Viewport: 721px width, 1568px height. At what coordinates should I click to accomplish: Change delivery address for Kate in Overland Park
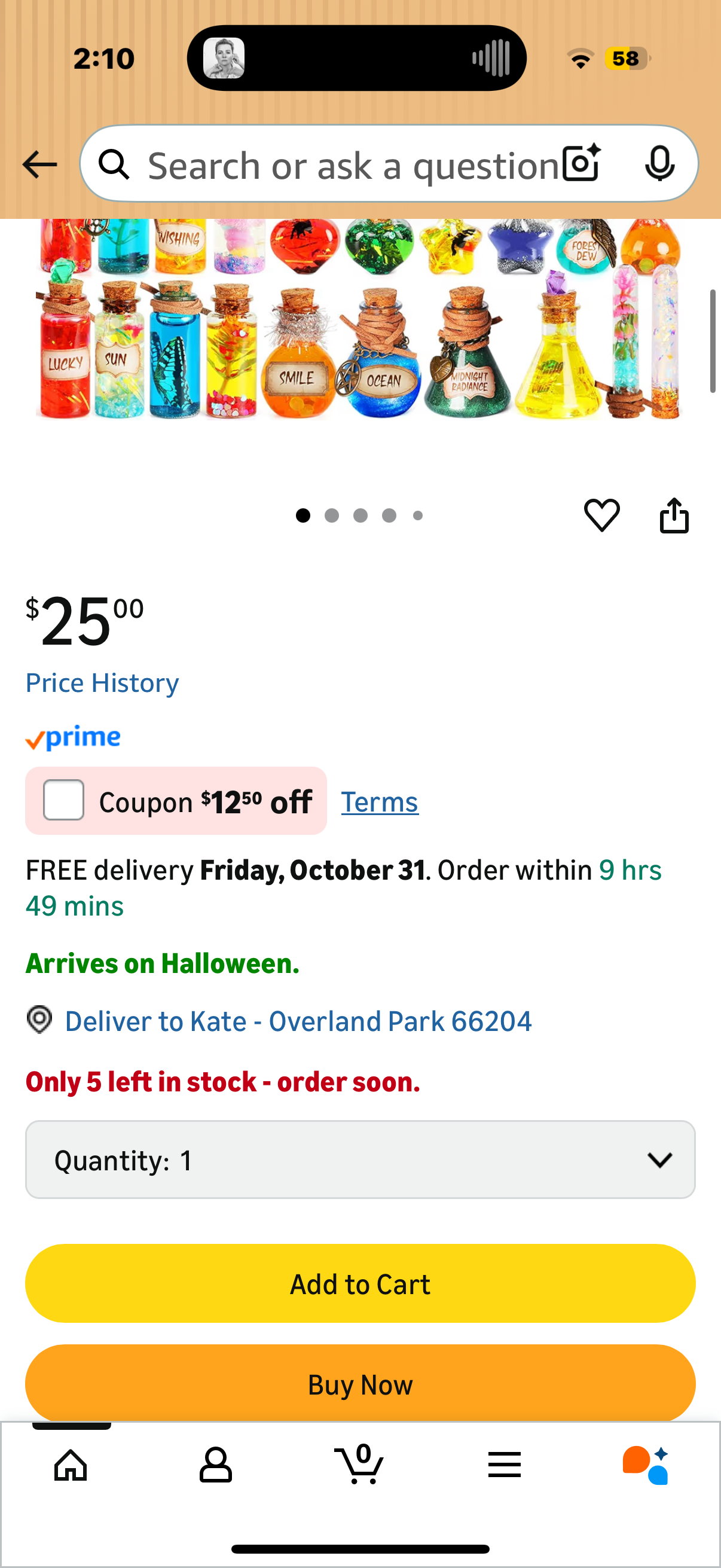click(x=298, y=1021)
